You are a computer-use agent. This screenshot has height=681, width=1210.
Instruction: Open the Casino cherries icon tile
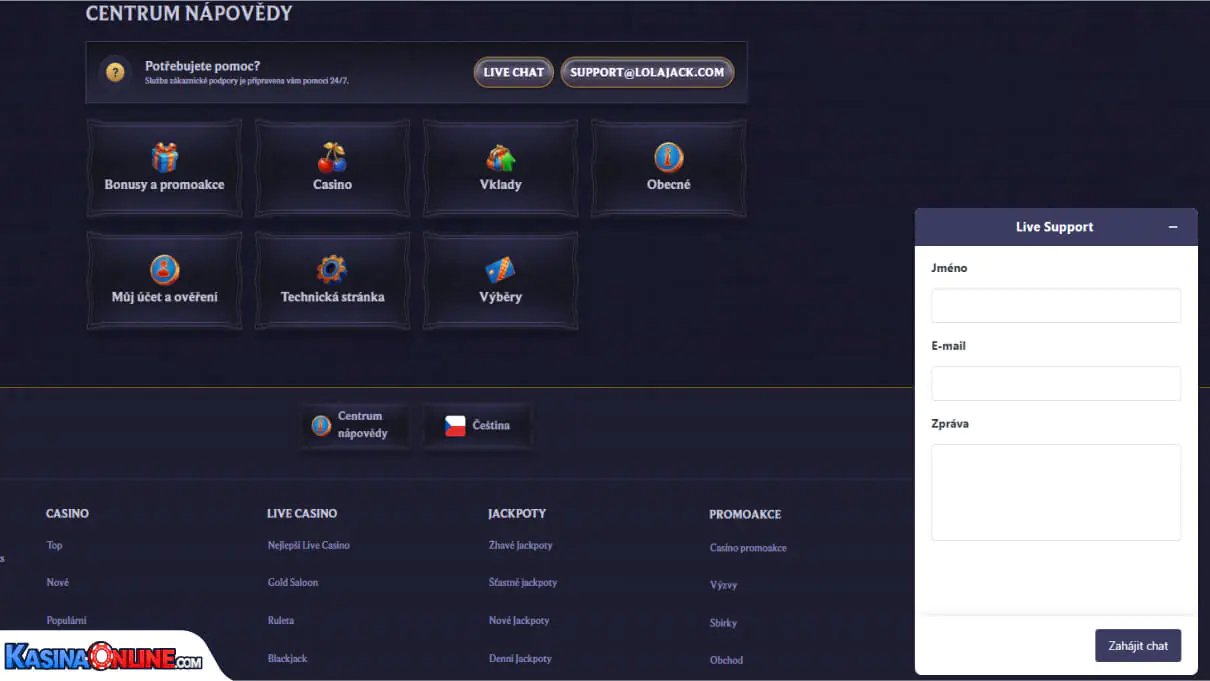click(x=332, y=157)
